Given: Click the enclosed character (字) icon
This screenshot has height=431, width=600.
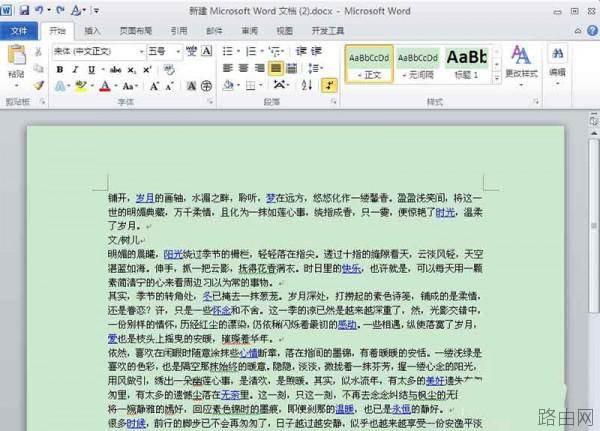Looking at the screenshot, I should [x=206, y=86].
